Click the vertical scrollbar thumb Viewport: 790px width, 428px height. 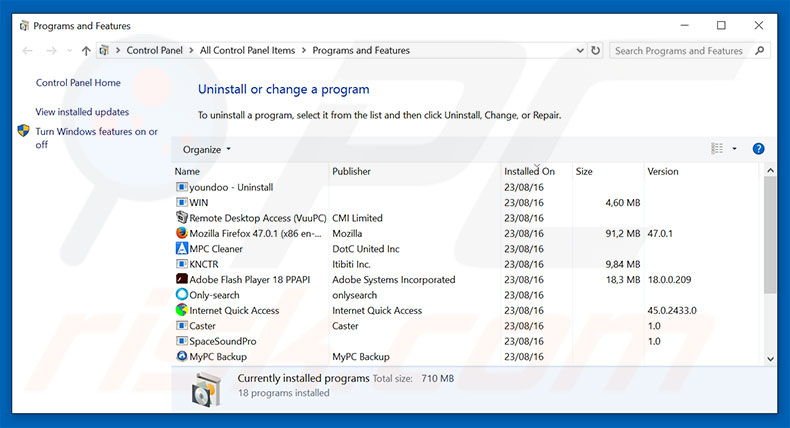(x=770, y=235)
